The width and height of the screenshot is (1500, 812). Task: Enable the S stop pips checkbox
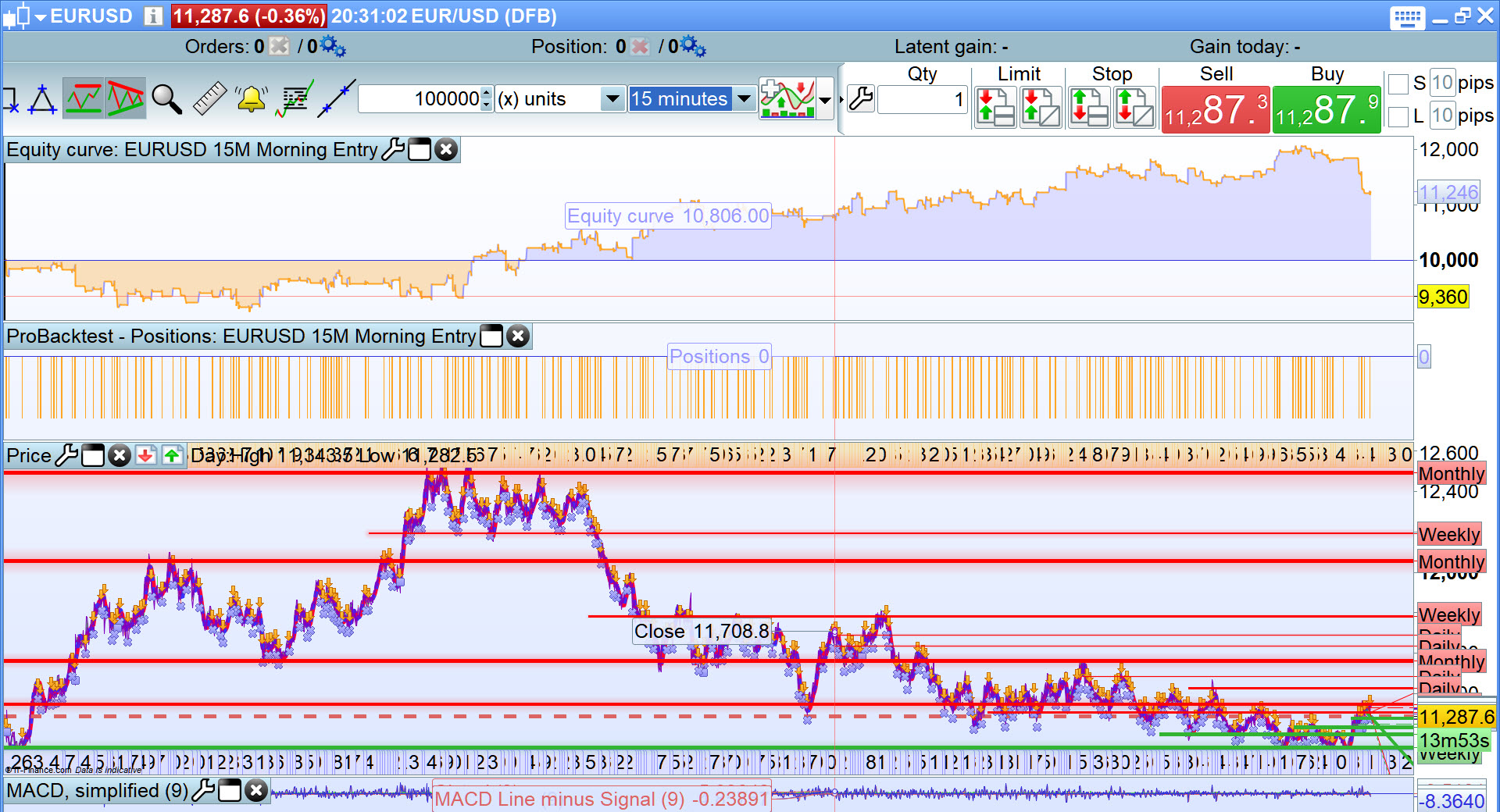1398,84
